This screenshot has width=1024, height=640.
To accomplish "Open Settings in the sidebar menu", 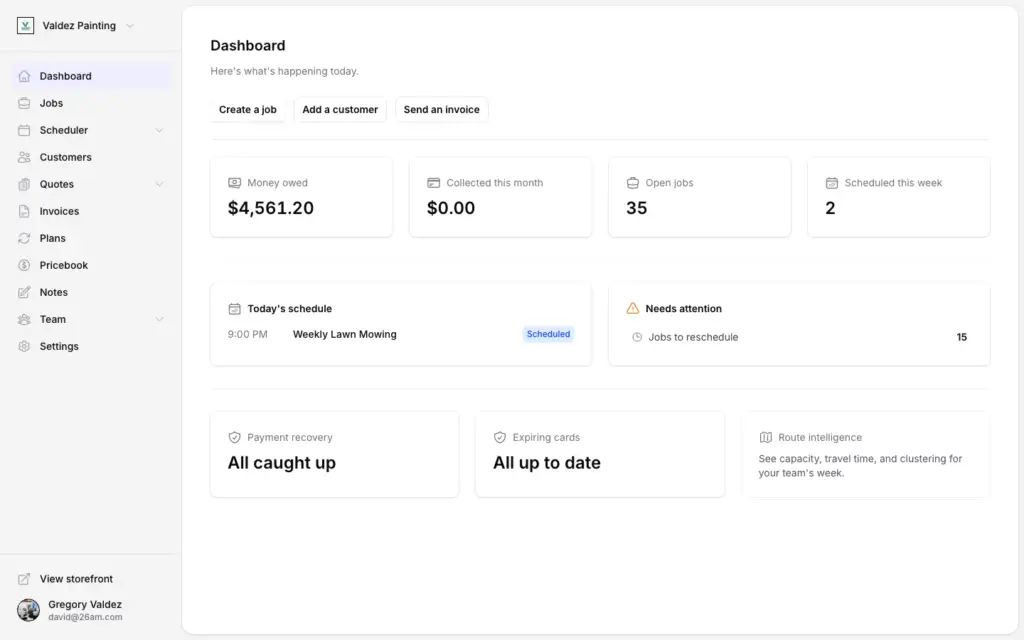I will click(92, 346).
